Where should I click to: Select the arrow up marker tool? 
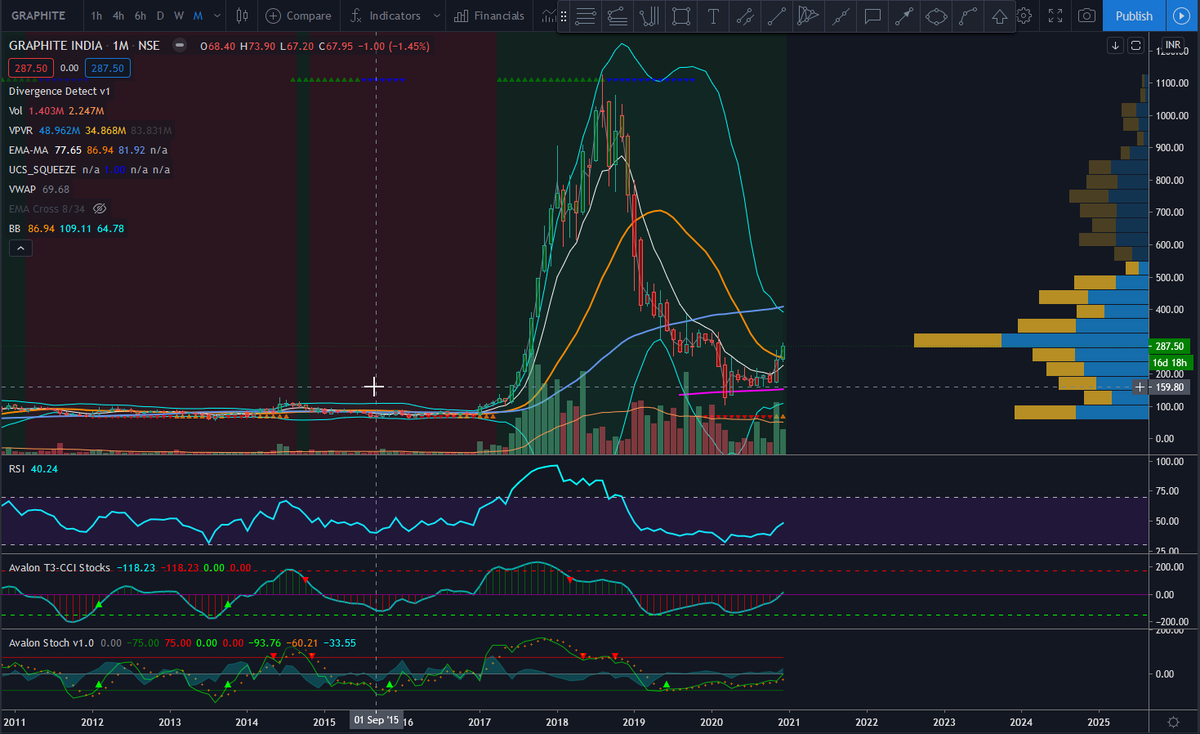click(999, 16)
